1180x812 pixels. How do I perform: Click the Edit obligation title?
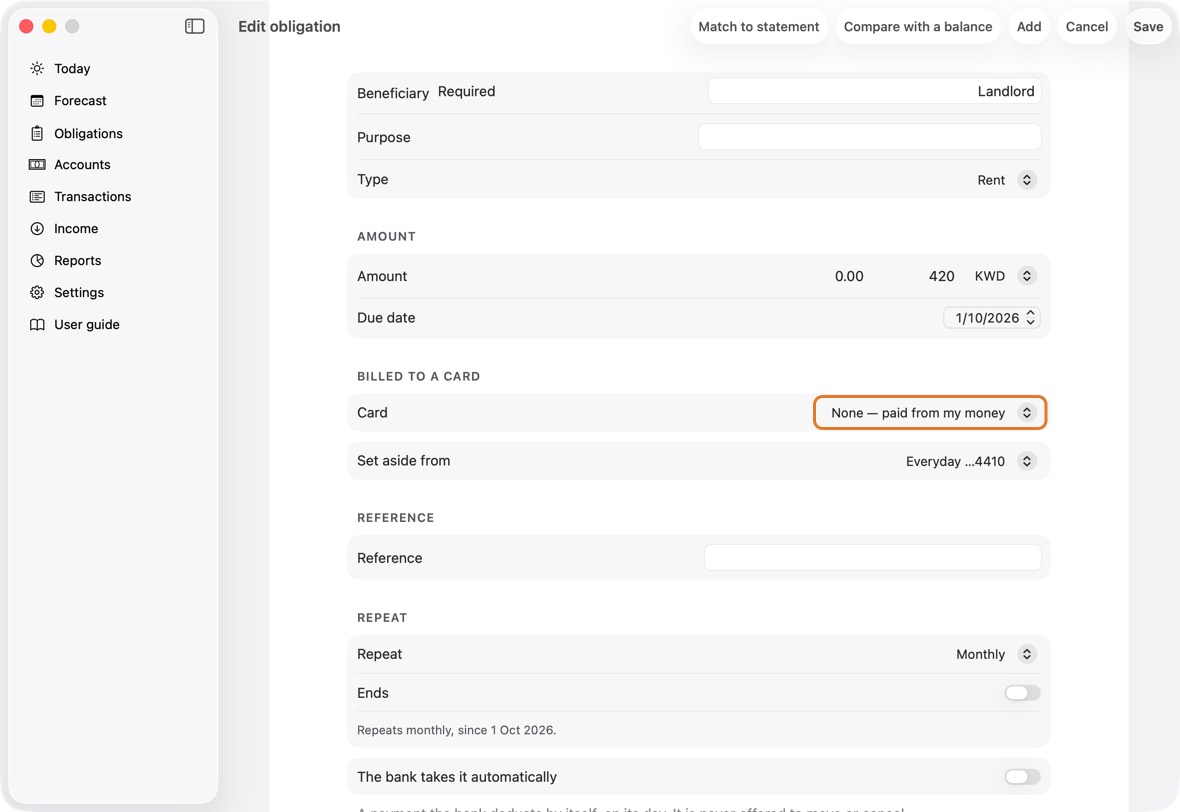(x=289, y=26)
